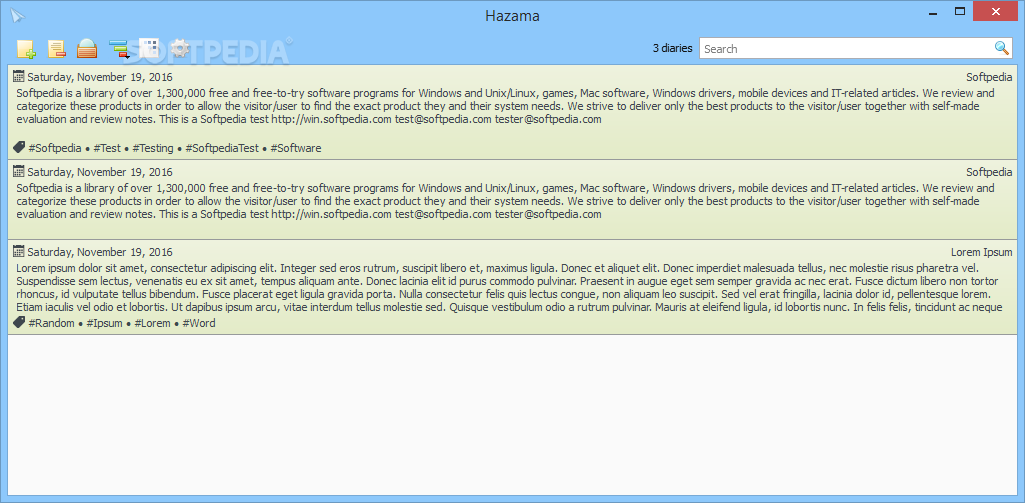1025x503 pixels.
Task: Open the tag list panel
Action: pyautogui.click(x=87, y=49)
